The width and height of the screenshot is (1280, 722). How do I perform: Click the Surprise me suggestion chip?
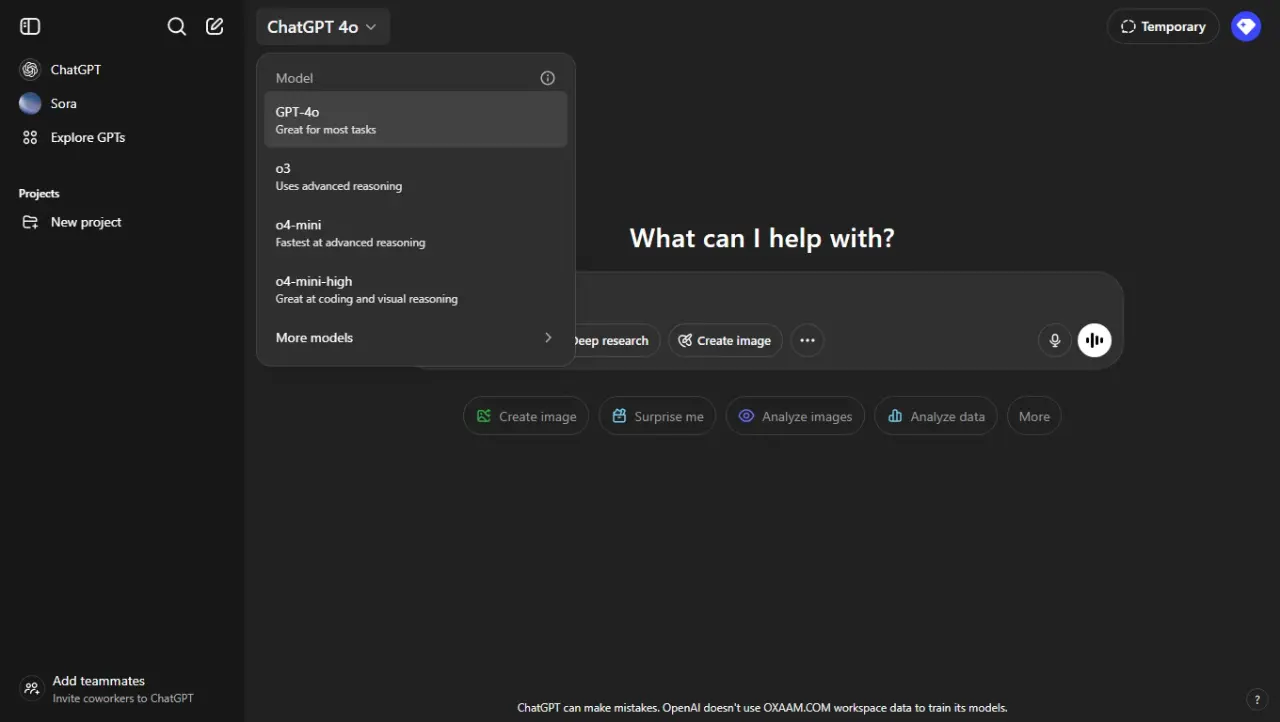[x=657, y=416]
